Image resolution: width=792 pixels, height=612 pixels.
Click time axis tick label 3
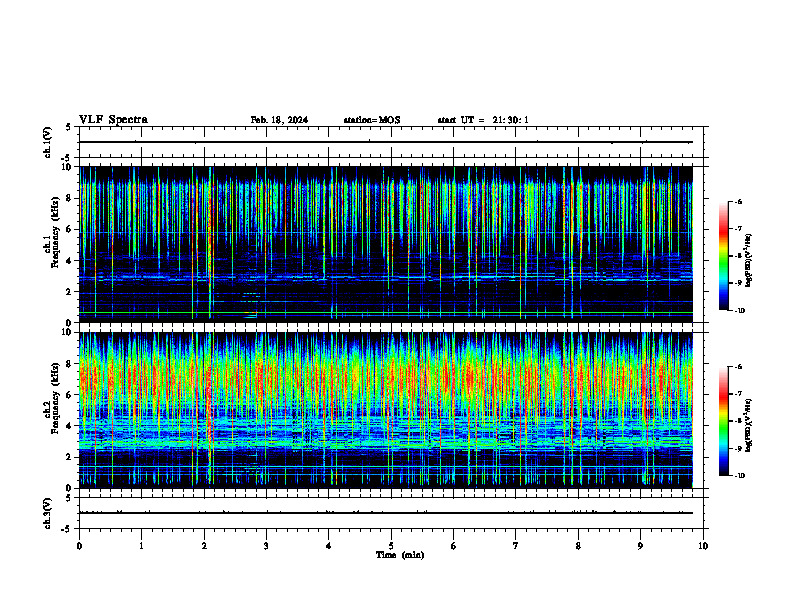pos(266,546)
